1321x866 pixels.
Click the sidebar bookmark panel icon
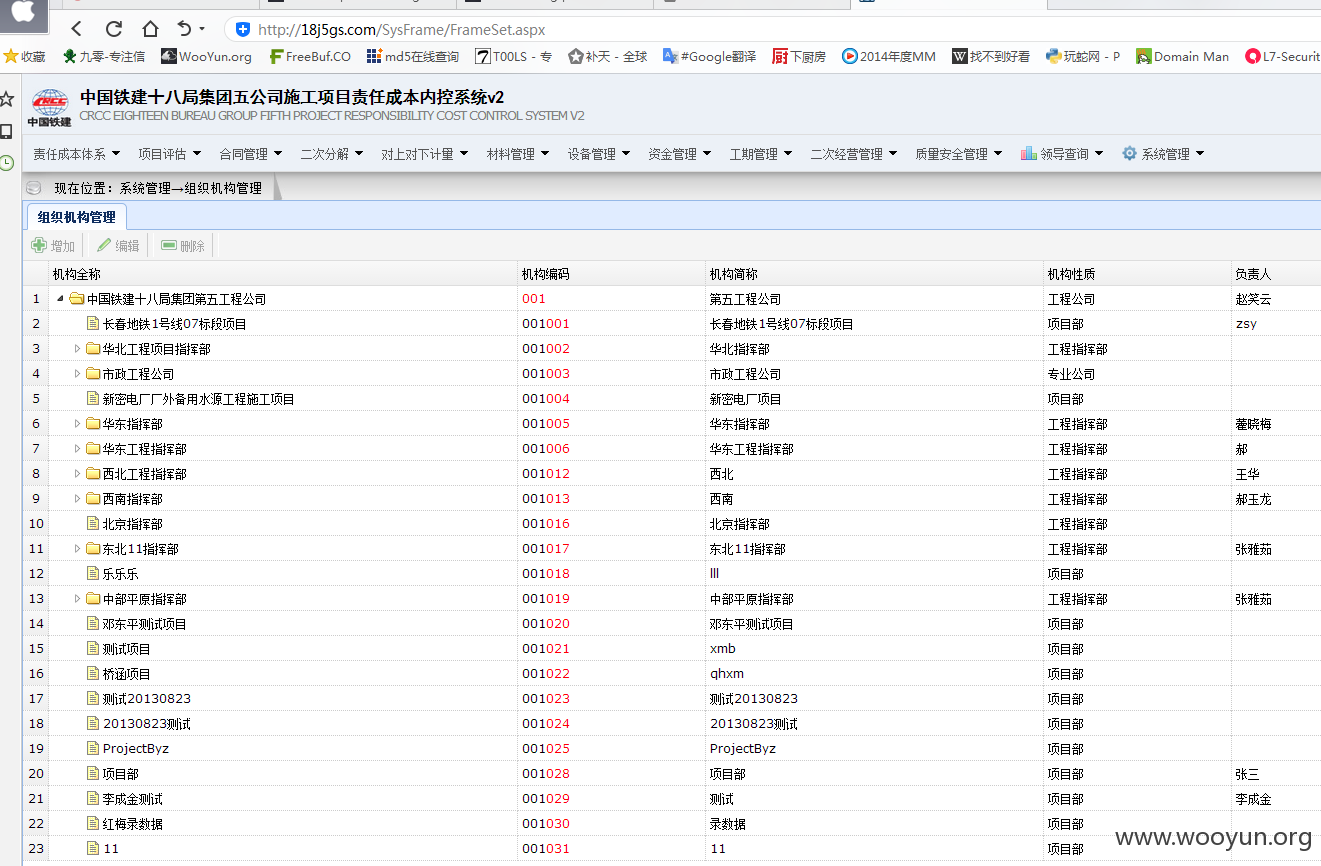[x=7, y=131]
